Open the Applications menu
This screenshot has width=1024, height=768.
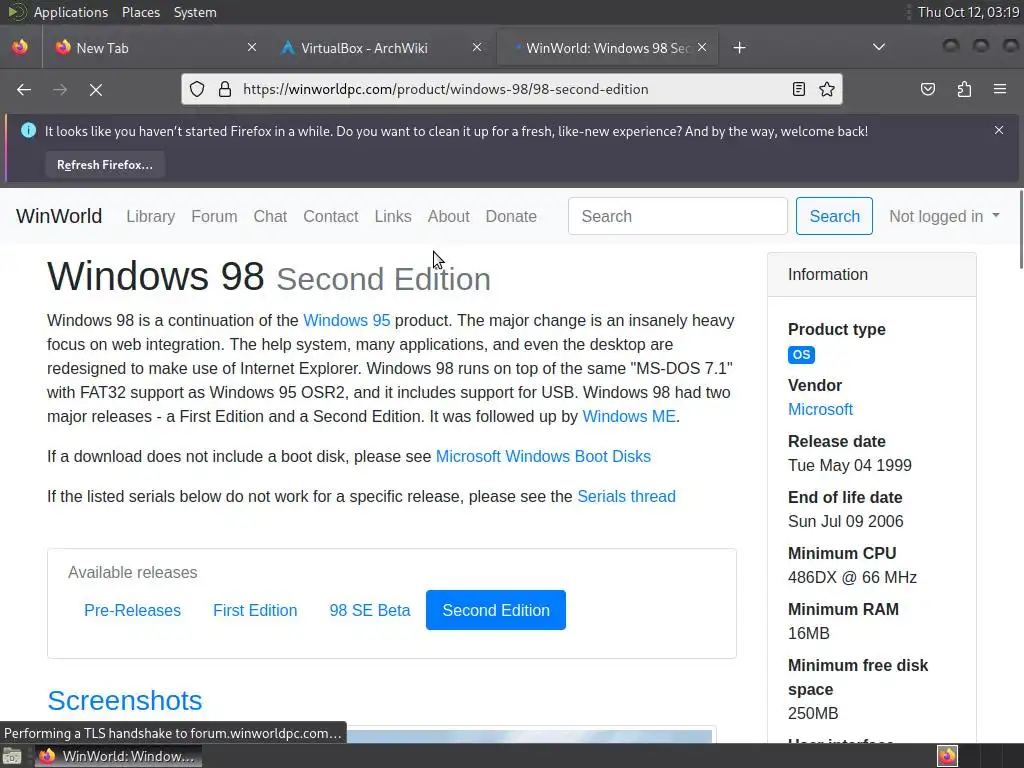click(71, 12)
